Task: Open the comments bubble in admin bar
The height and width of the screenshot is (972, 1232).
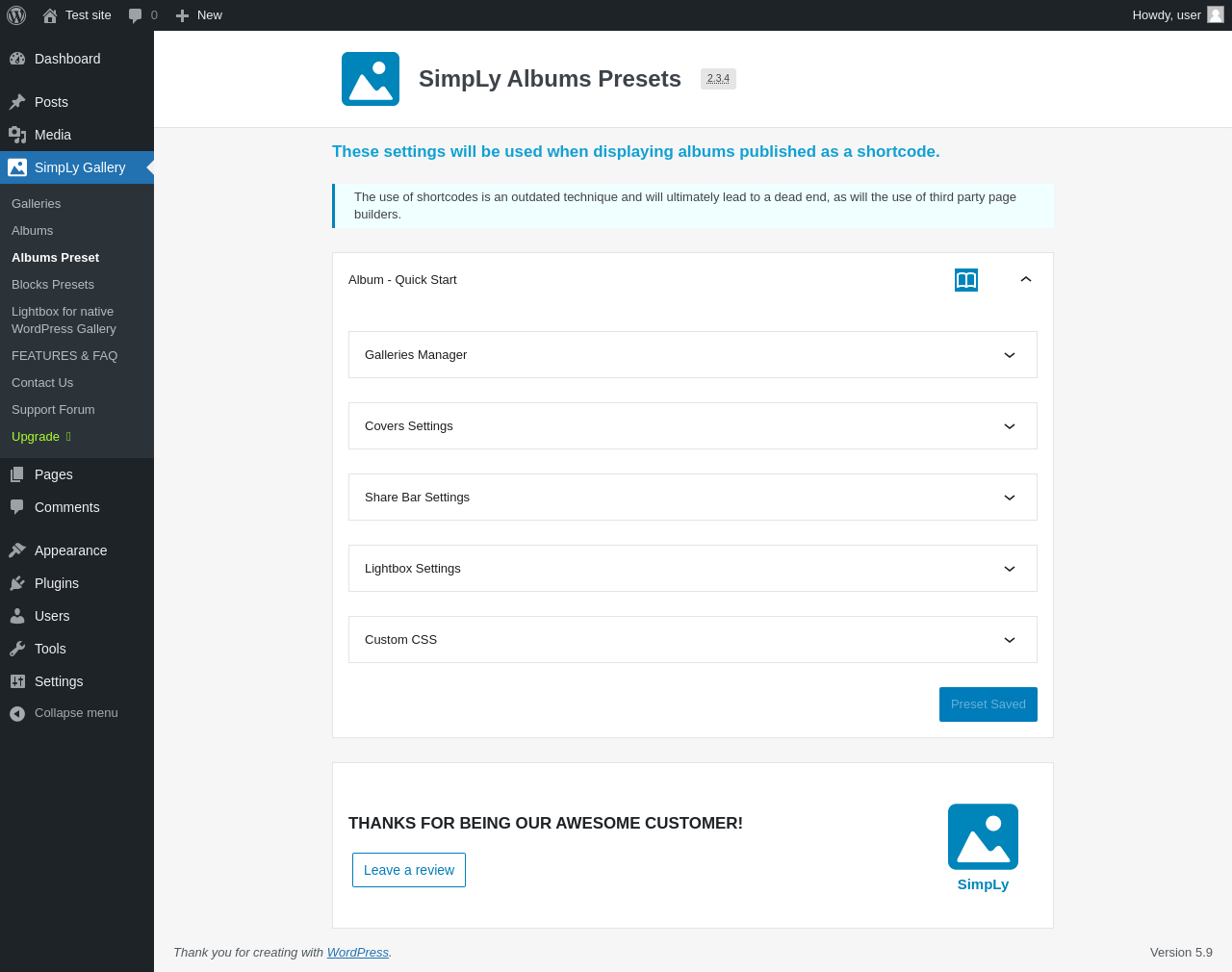Action: [136, 15]
